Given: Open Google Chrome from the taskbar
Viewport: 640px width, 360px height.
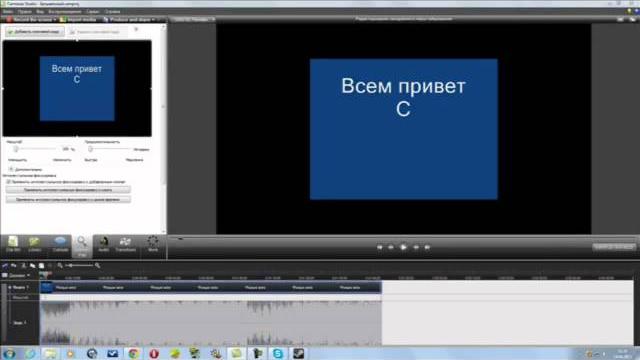Looking at the screenshot, I should (x=133, y=353).
